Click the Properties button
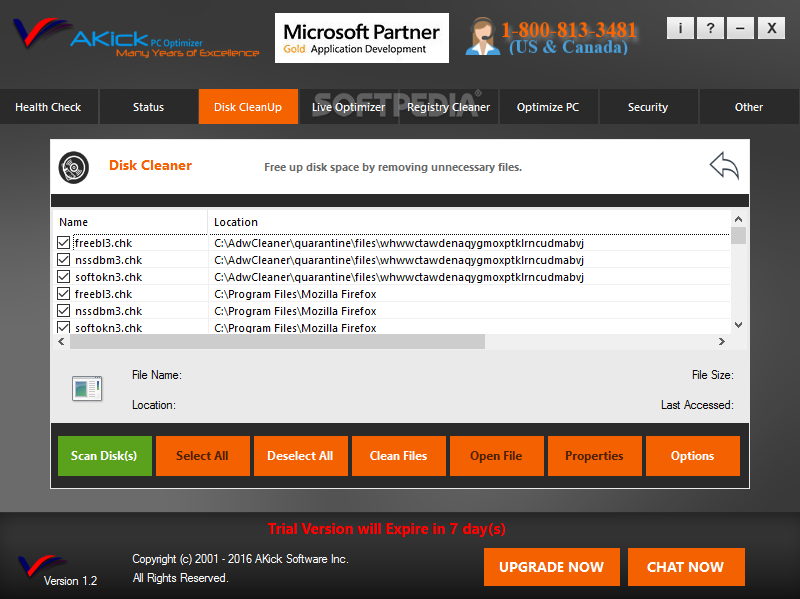Image resolution: width=800 pixels, height=599 pixels. click(x=594, y=456)
